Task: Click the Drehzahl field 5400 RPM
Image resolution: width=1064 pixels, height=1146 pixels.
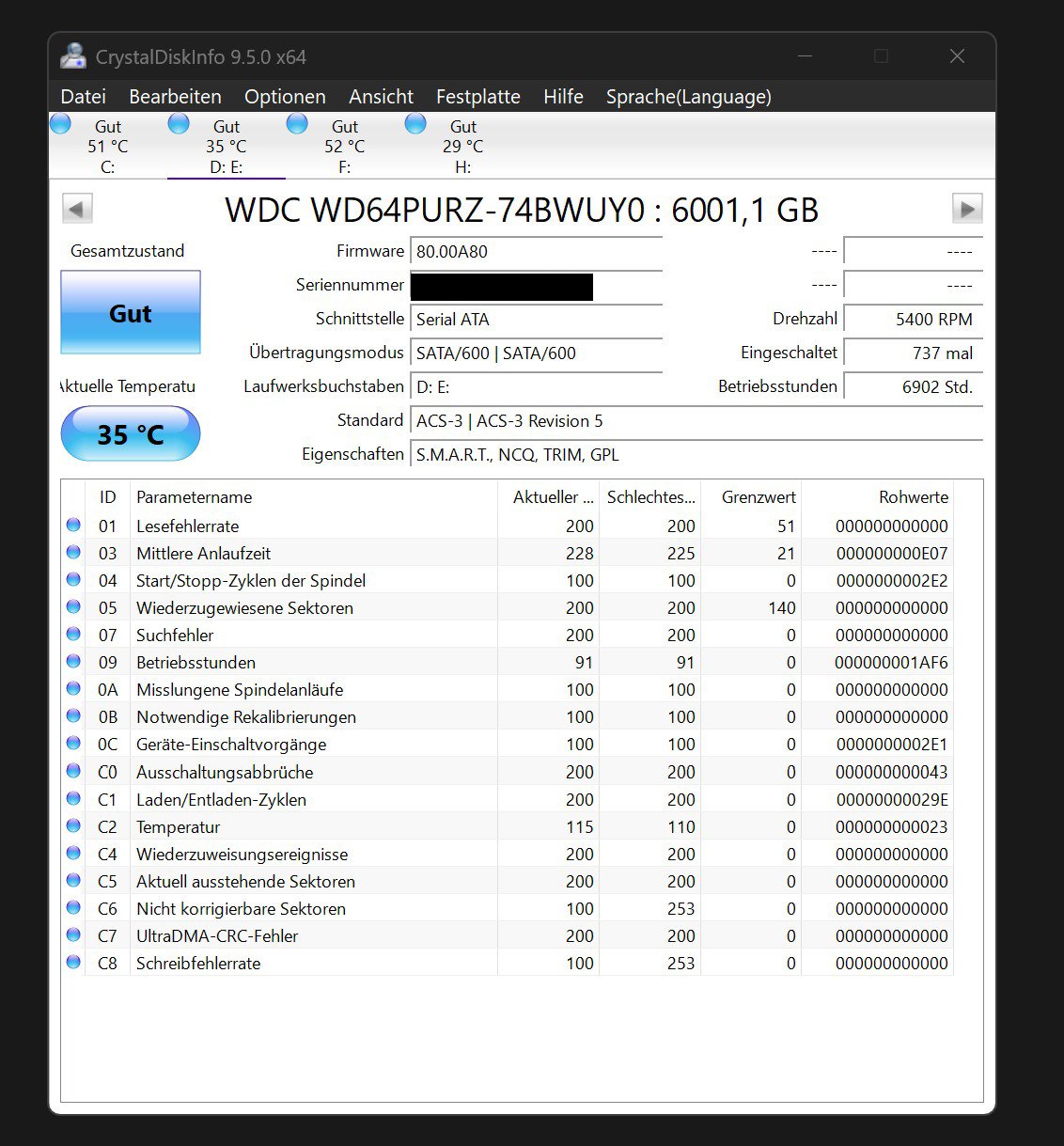Action: 914,320
